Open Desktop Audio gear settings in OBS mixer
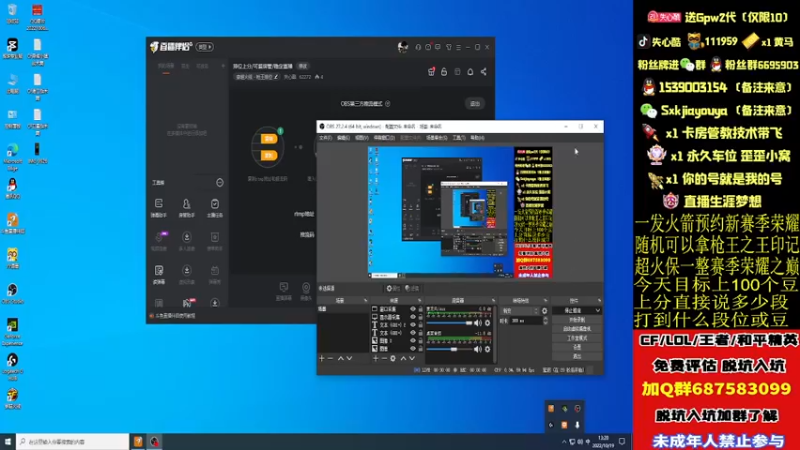Viewport: 800px width, 450px height. tap(487, 349)
